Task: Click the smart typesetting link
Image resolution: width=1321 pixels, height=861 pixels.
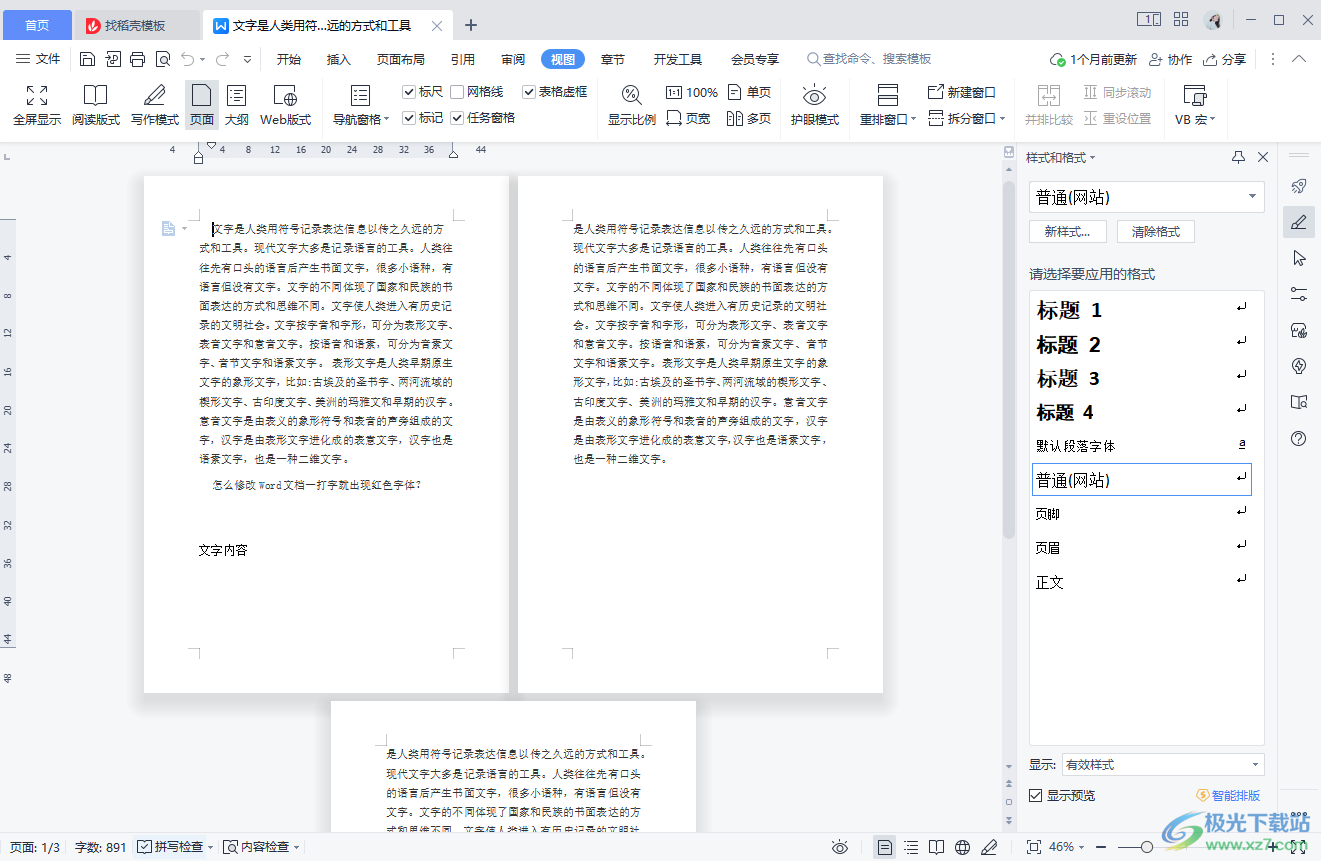Action: (1228, 796)
